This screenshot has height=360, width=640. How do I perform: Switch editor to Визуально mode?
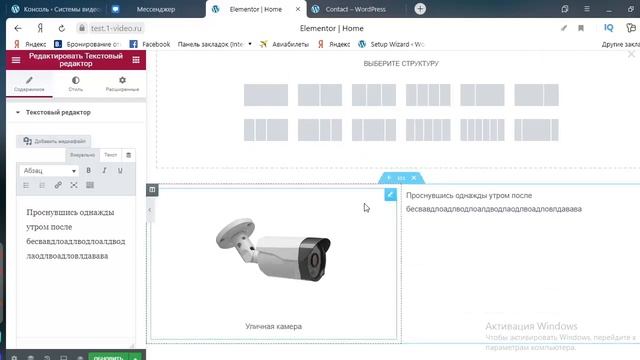click(82, 155)
